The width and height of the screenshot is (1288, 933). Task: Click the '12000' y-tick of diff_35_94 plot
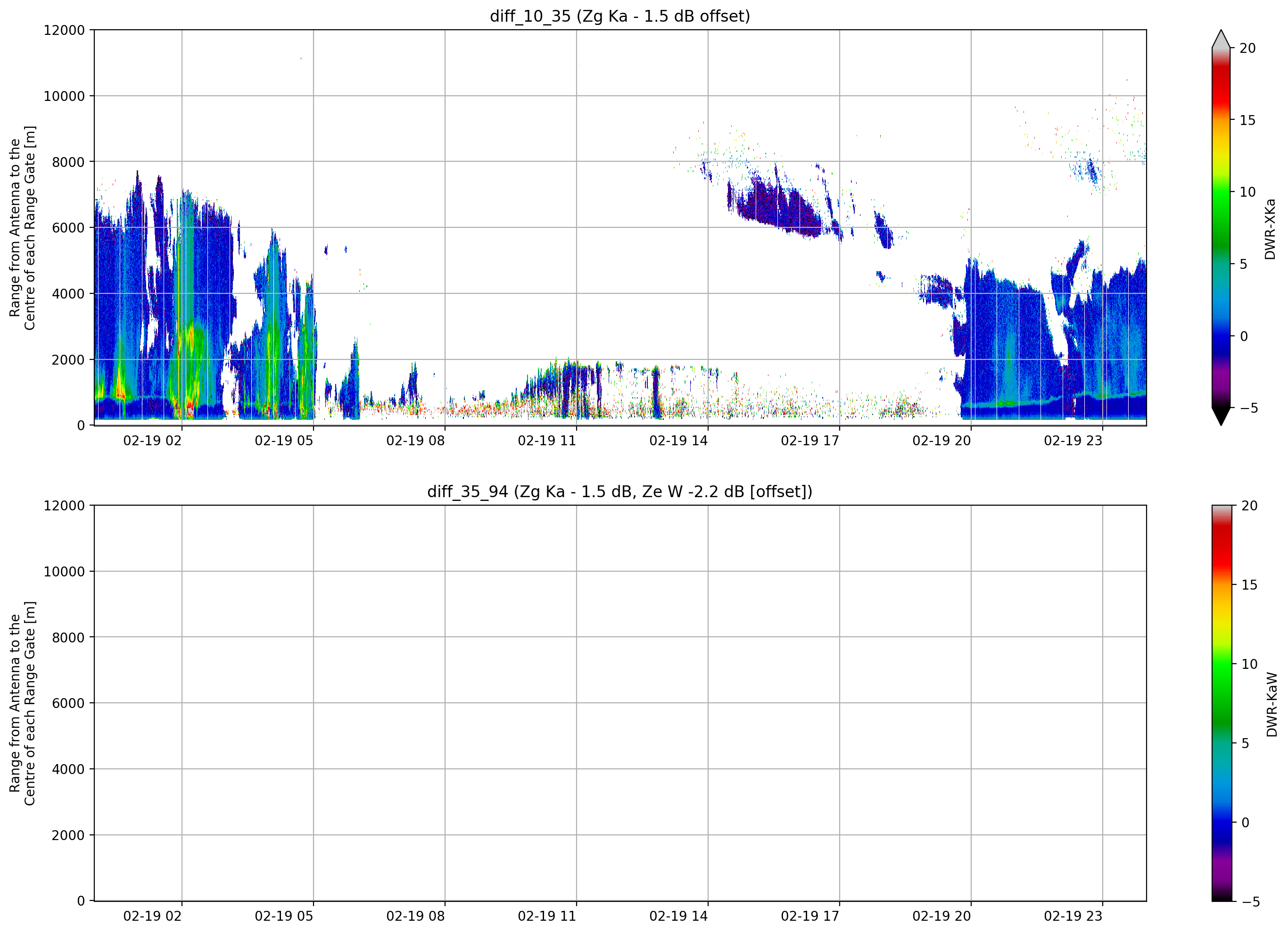pos(64,506)
